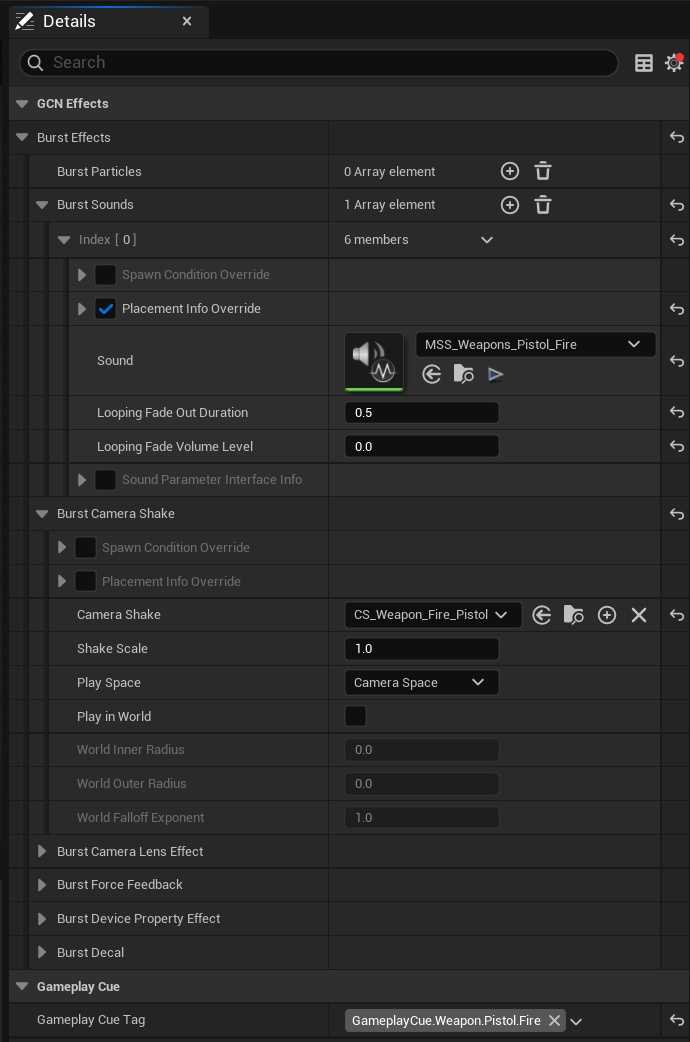Uncheck Placement Info Override under Burst Sounds
690x1042 pixels.
click(x=106, y=309)
